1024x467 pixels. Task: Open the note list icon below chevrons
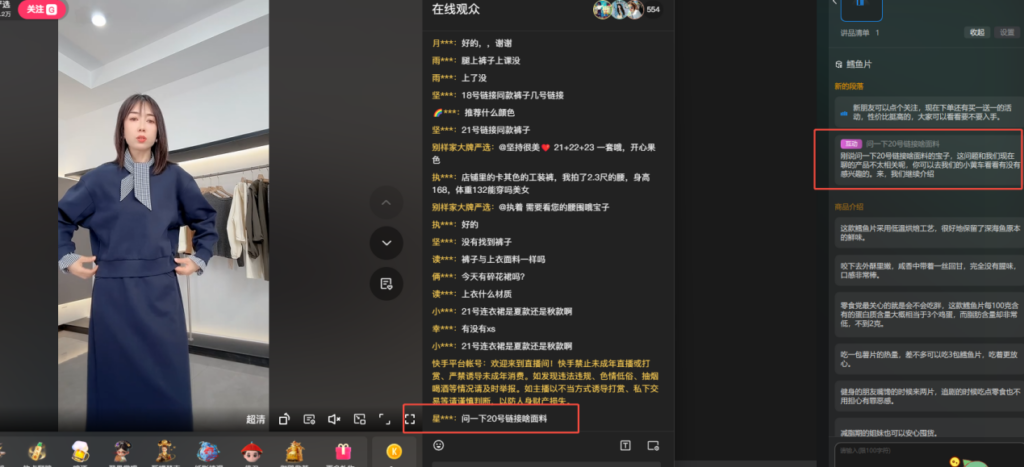click(x=386, y=283)
